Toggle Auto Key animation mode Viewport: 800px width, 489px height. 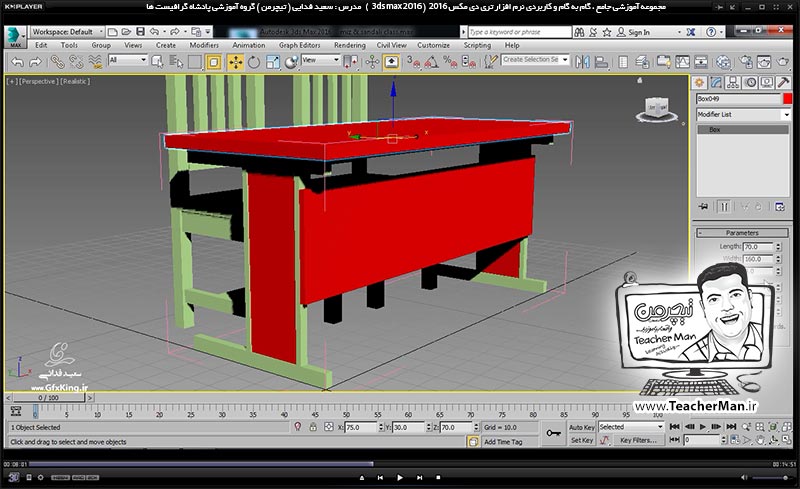(x=582, y=427)
